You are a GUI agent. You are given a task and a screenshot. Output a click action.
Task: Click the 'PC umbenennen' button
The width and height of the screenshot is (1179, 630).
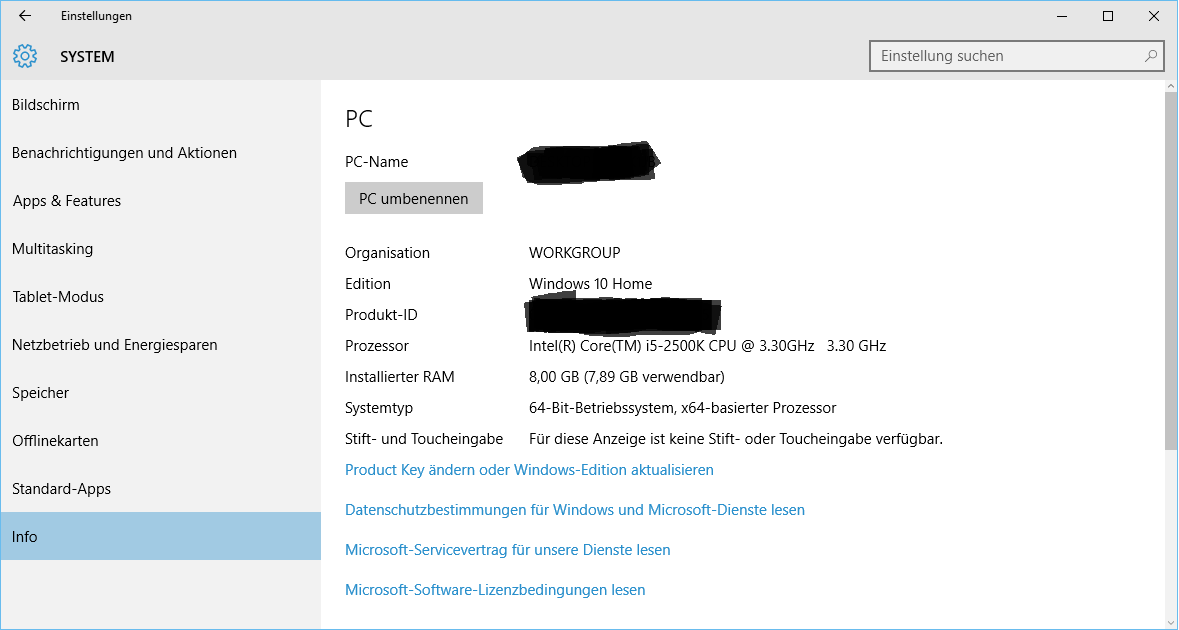414,198
